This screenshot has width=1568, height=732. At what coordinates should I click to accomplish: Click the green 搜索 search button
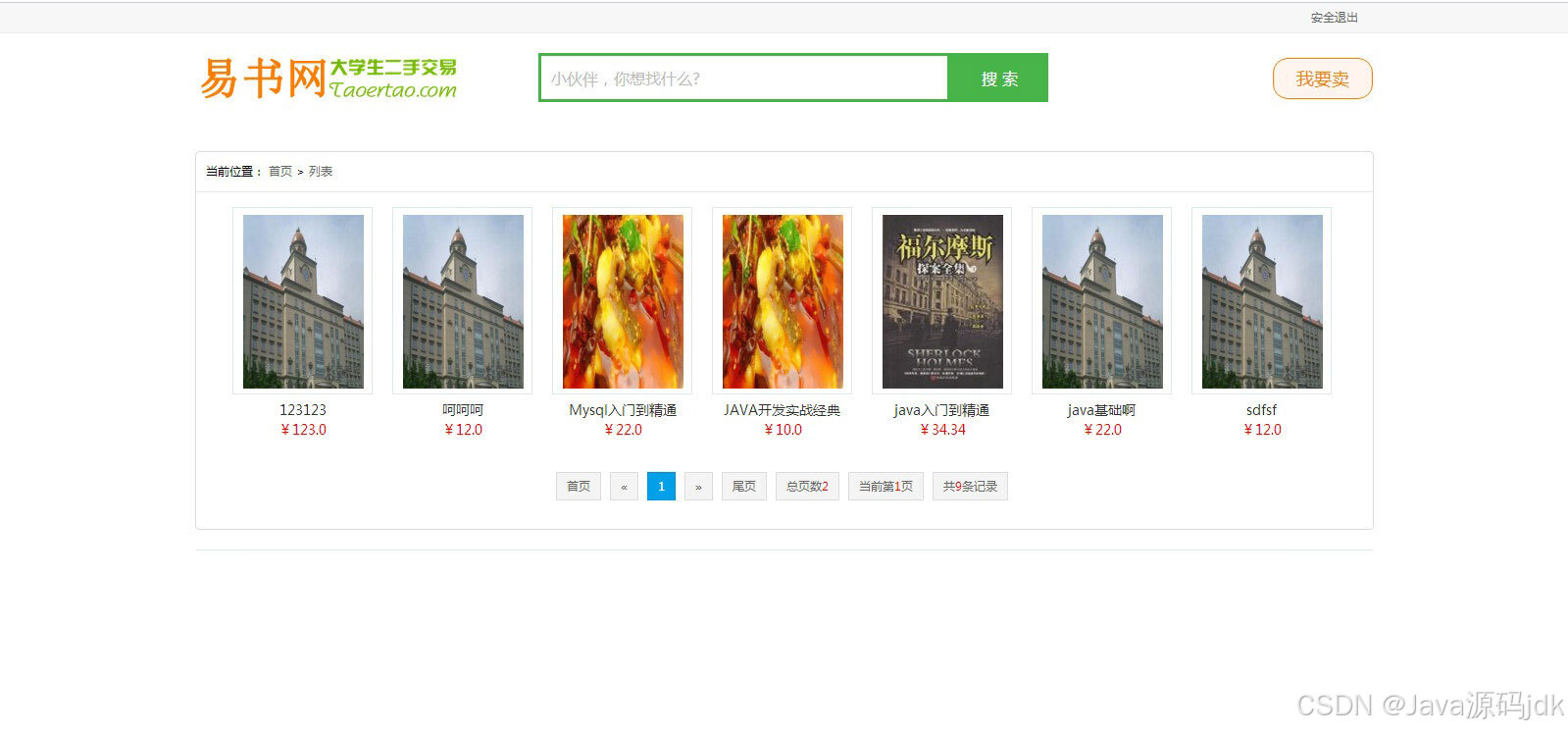(999, 78)
